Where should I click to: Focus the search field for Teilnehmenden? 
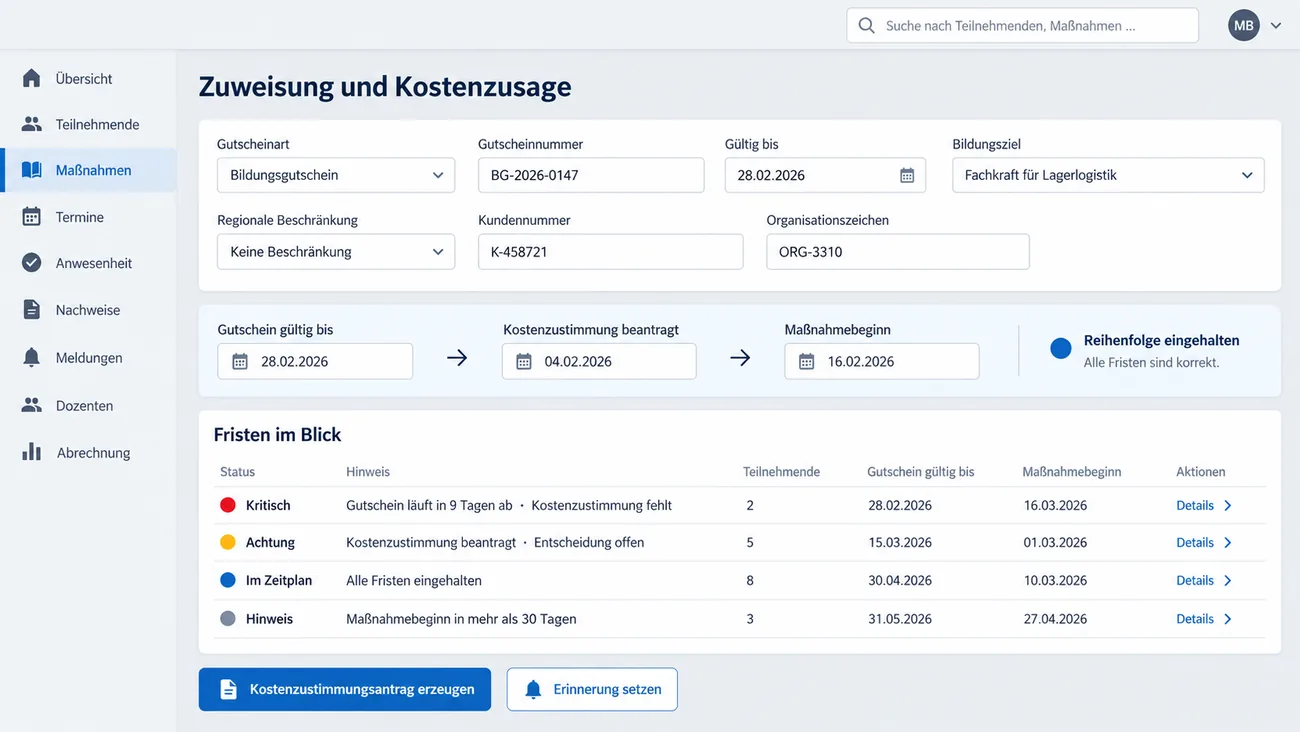[1023, 26]
